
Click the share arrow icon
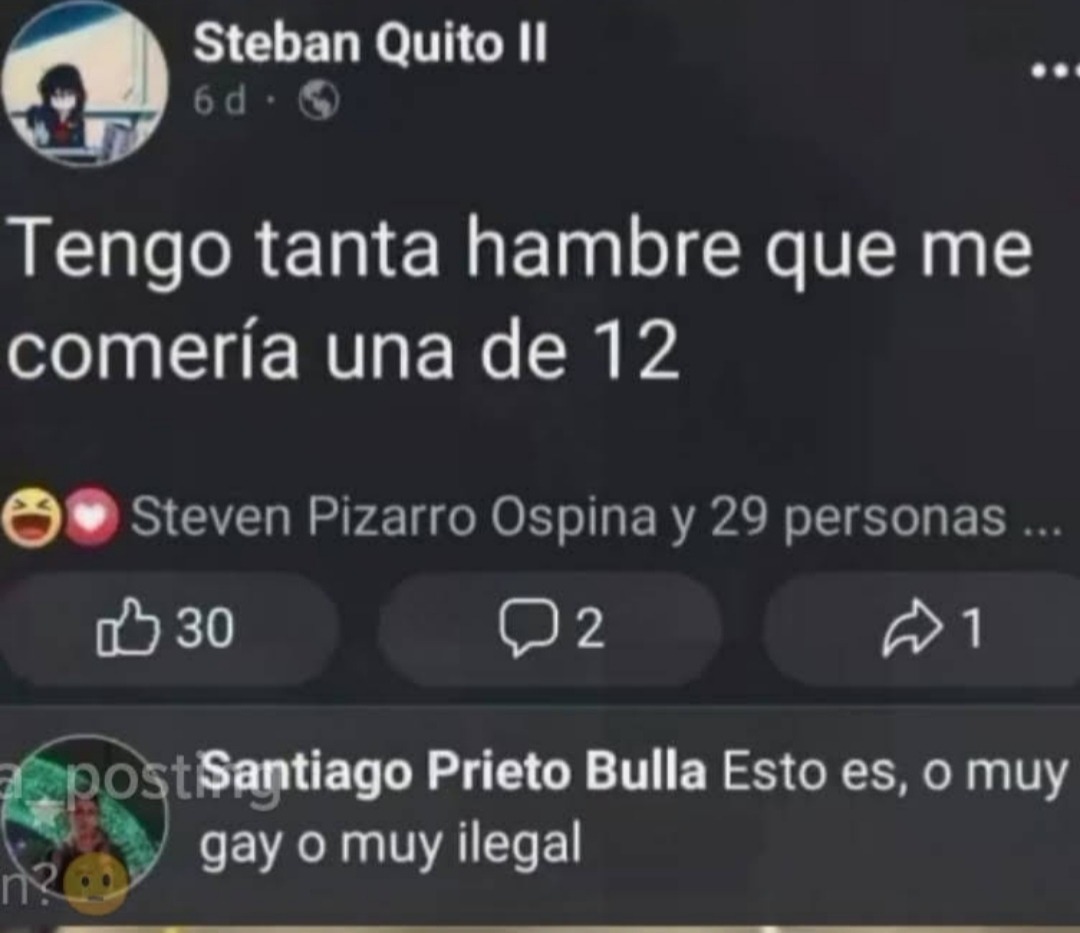click(913, 627)
